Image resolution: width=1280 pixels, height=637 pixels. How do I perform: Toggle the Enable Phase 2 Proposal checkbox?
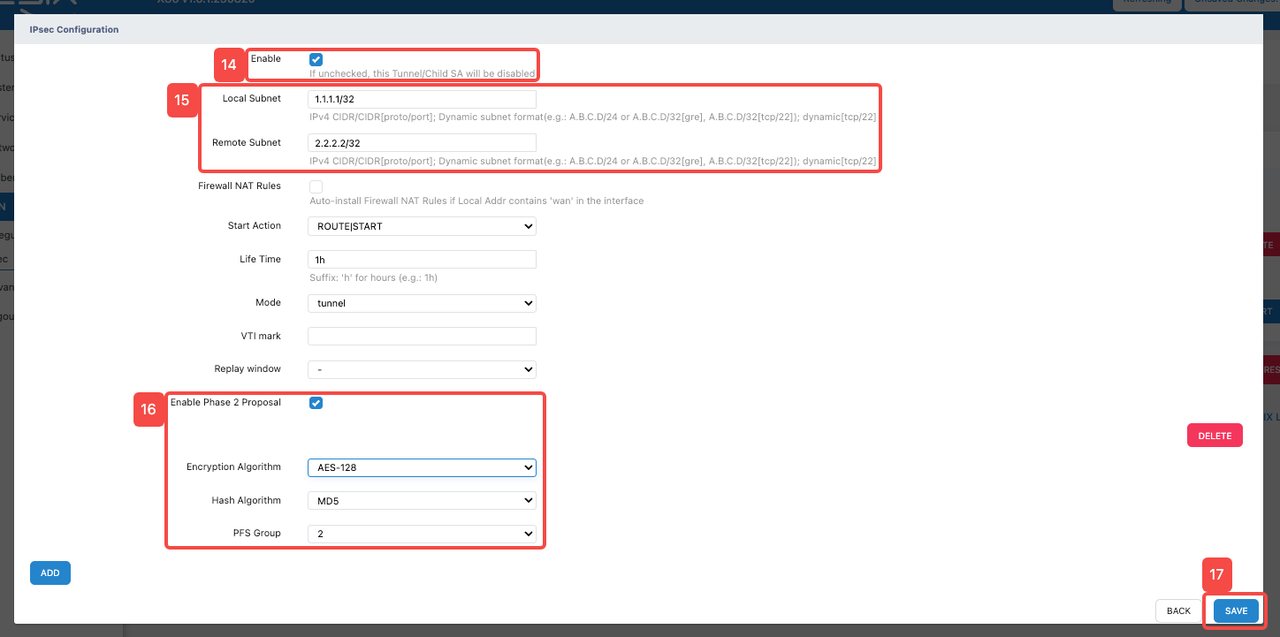pyautogui.click(x=316, y=403)
